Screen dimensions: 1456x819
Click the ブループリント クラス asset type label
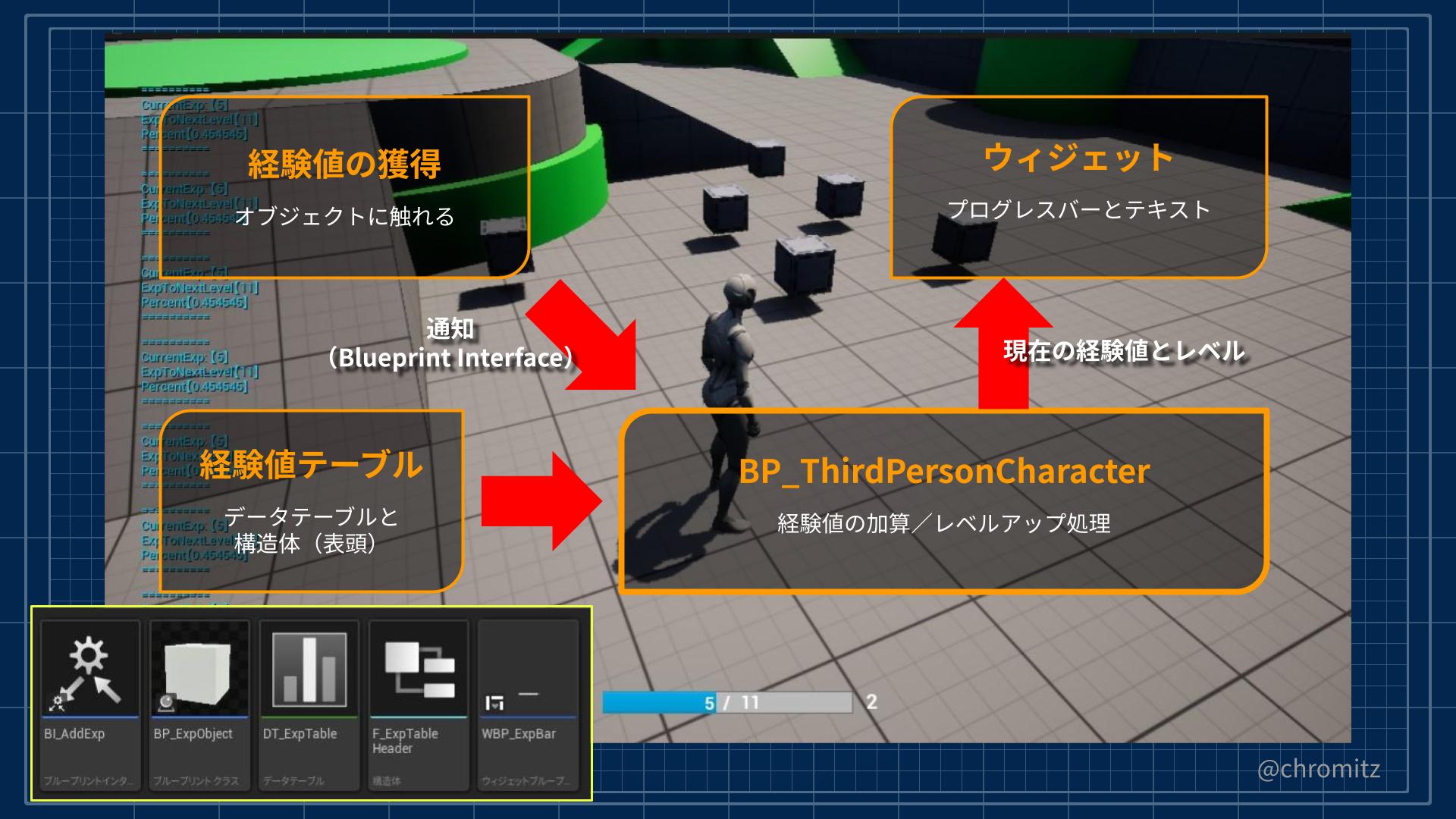coord(196,780)
